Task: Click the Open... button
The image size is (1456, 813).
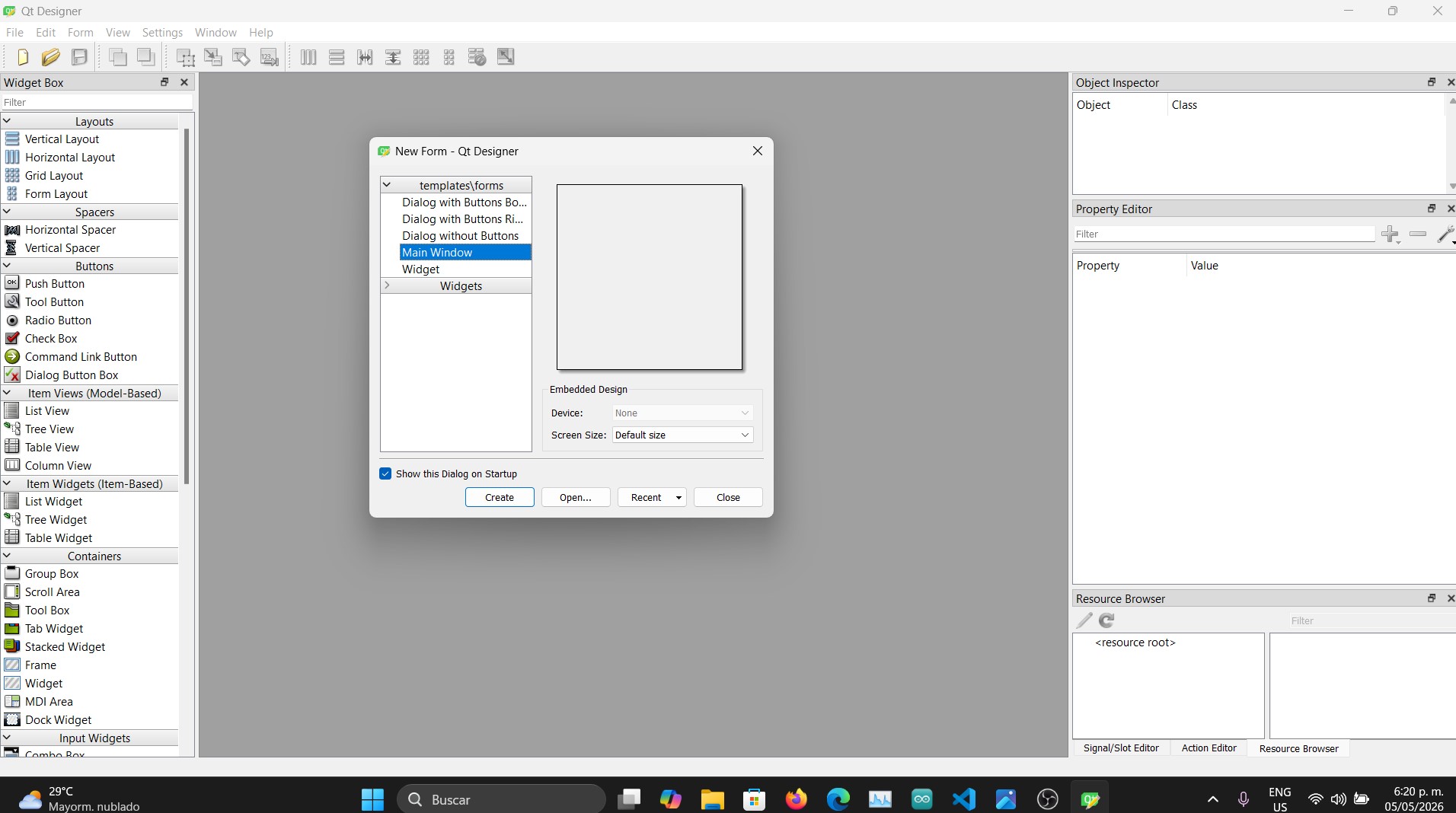Action: point(576,498)
